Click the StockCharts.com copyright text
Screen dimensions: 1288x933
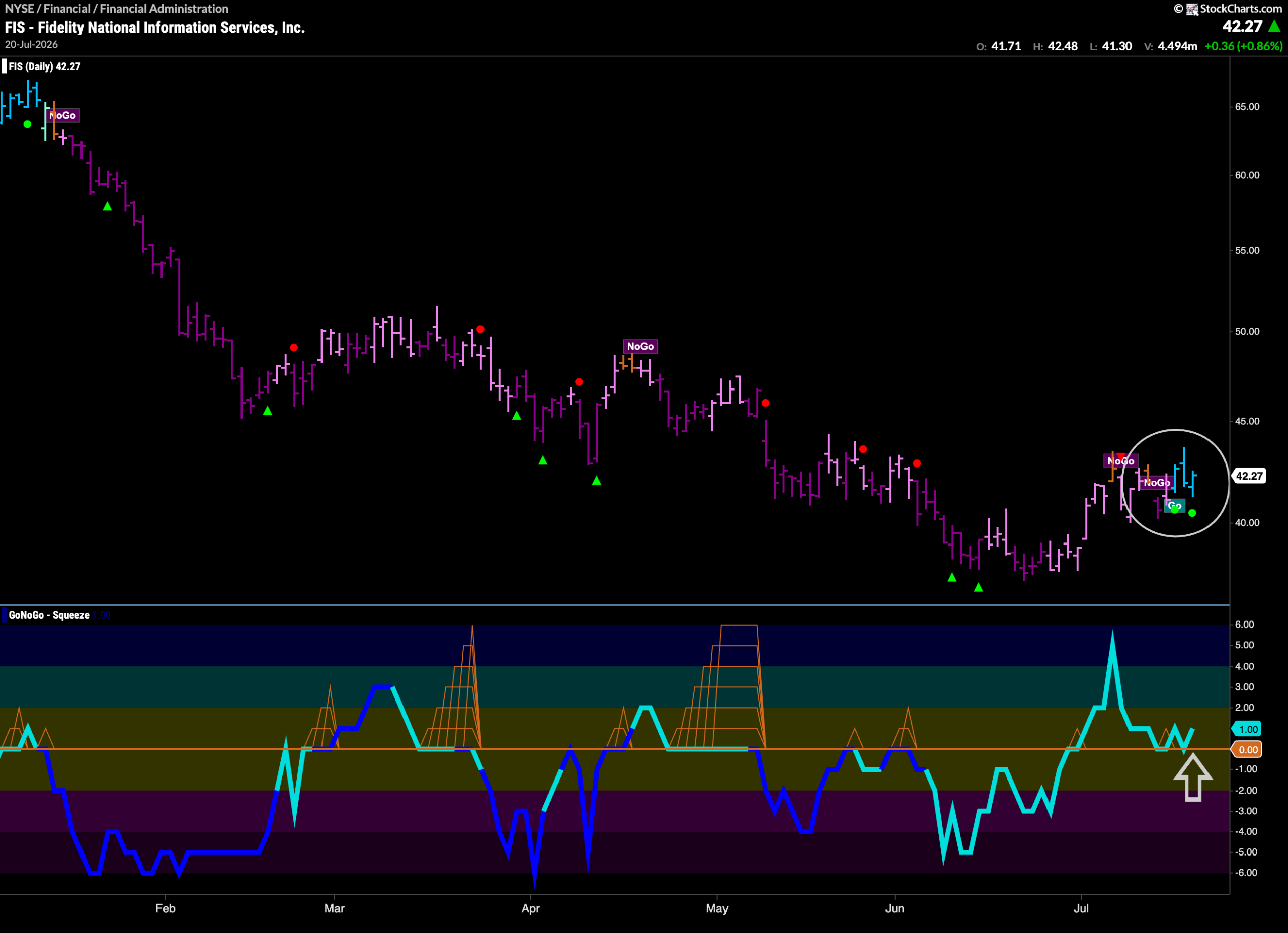(1228, 9)
